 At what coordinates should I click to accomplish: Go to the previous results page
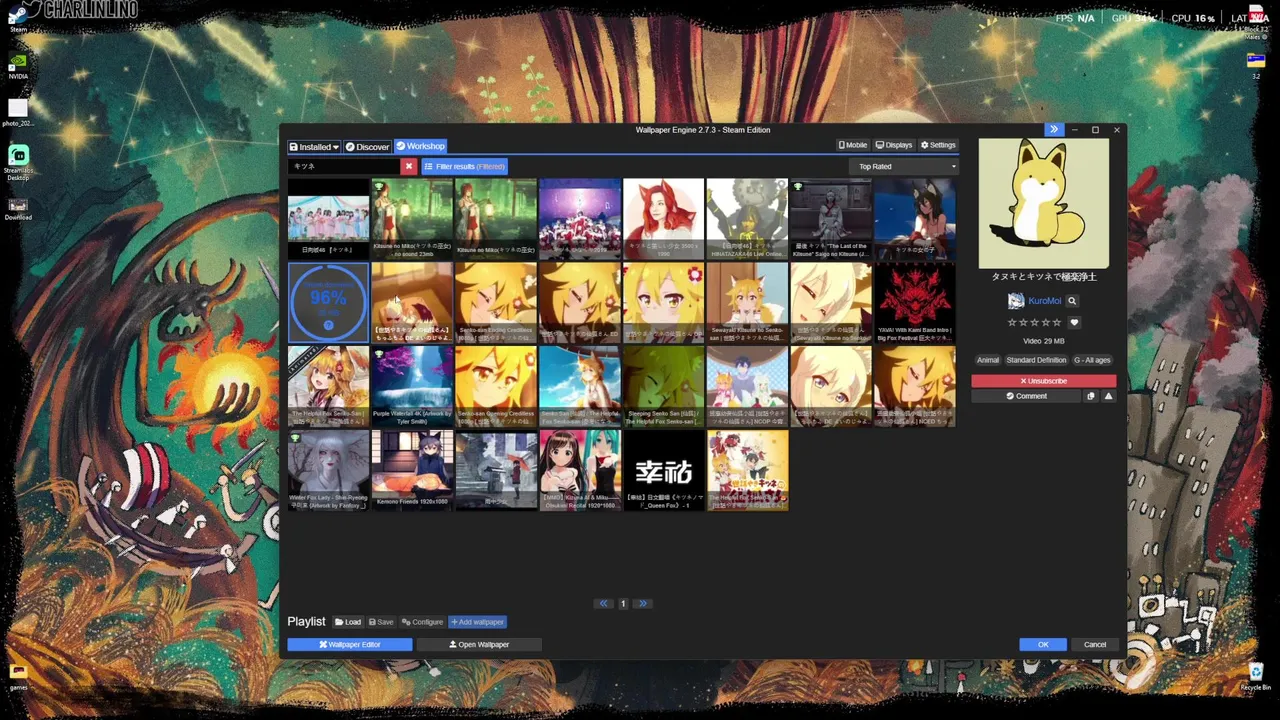click(603, 603)
